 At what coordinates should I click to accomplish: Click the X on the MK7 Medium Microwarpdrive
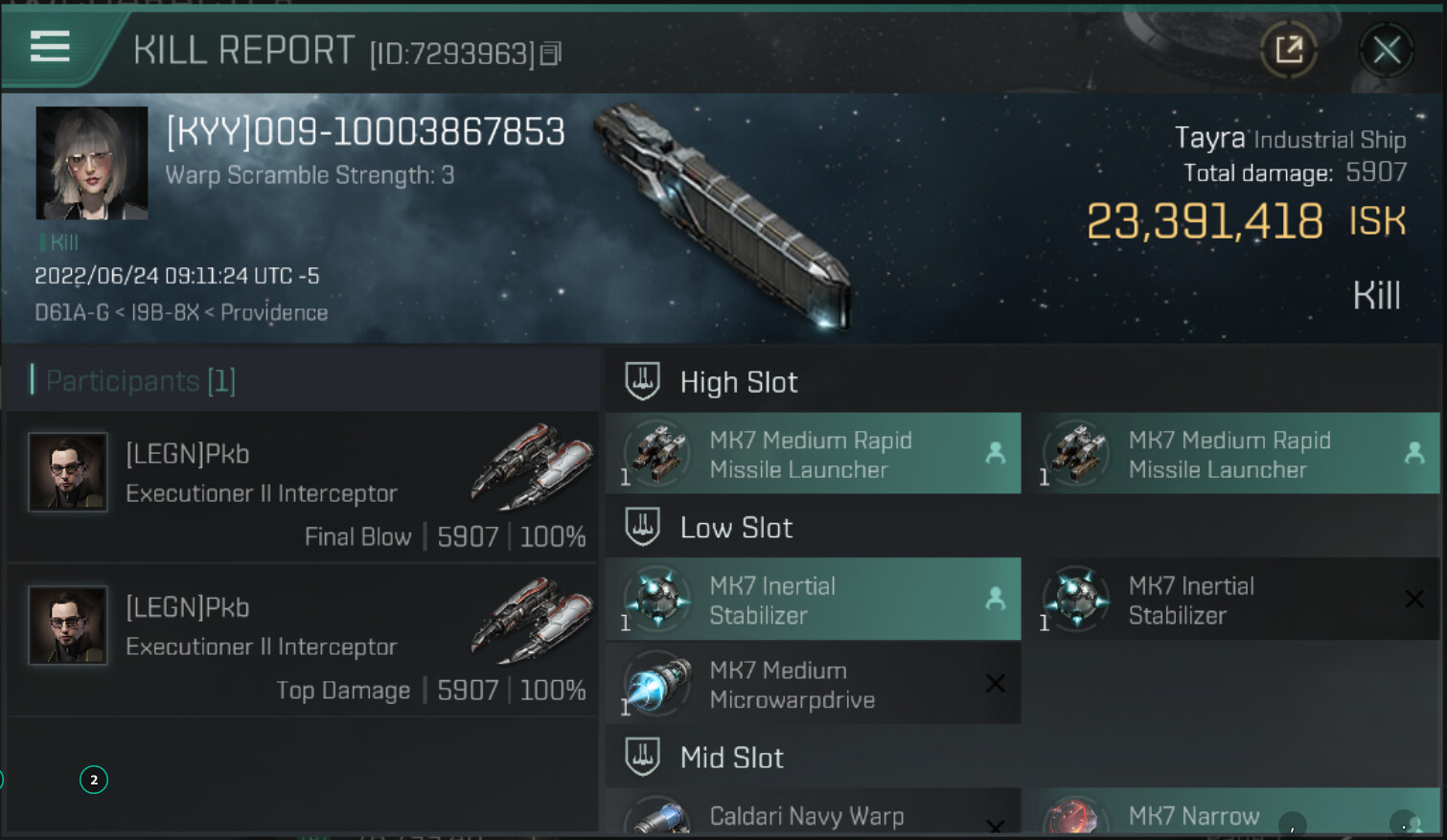click(996, 683)
